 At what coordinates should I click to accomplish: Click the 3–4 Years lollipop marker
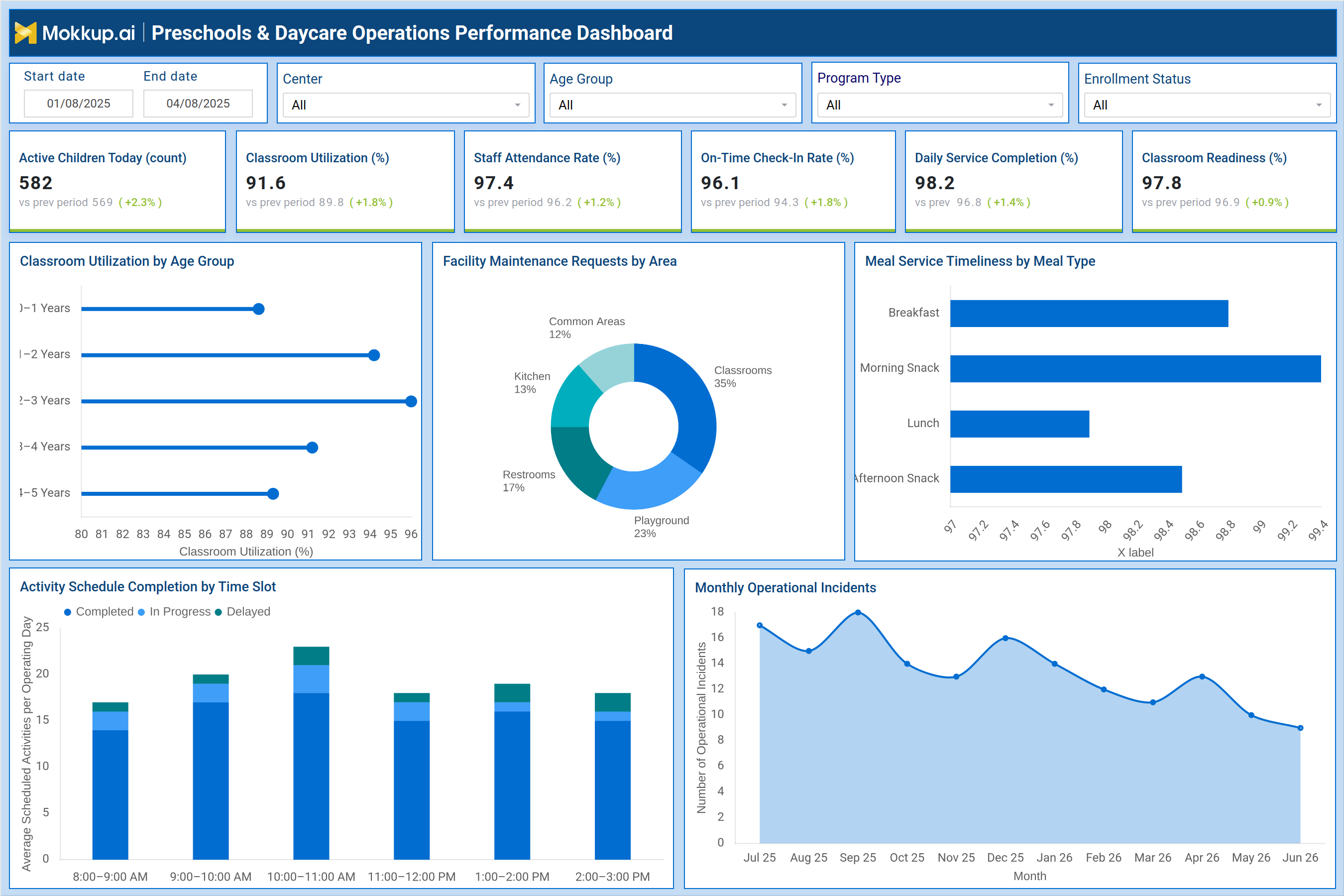point(312,448)
